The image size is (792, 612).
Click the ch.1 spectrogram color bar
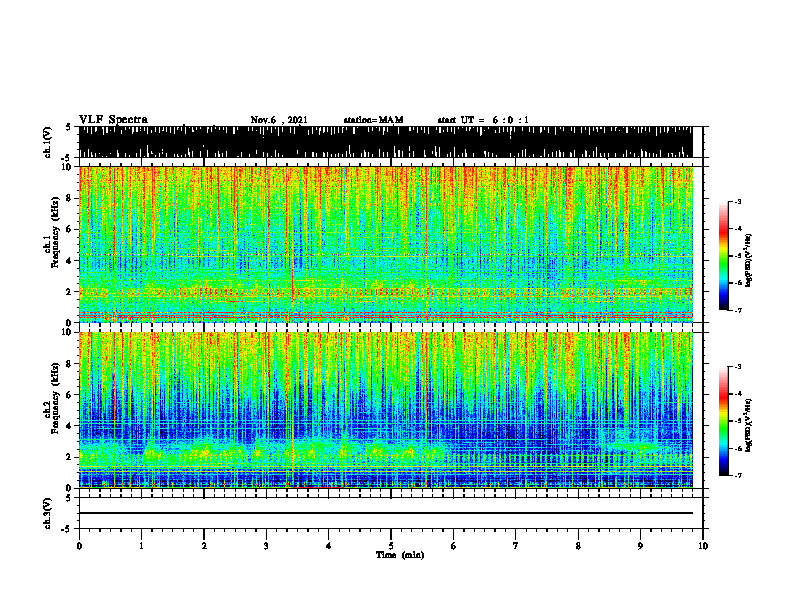click(x=724, y=256)
